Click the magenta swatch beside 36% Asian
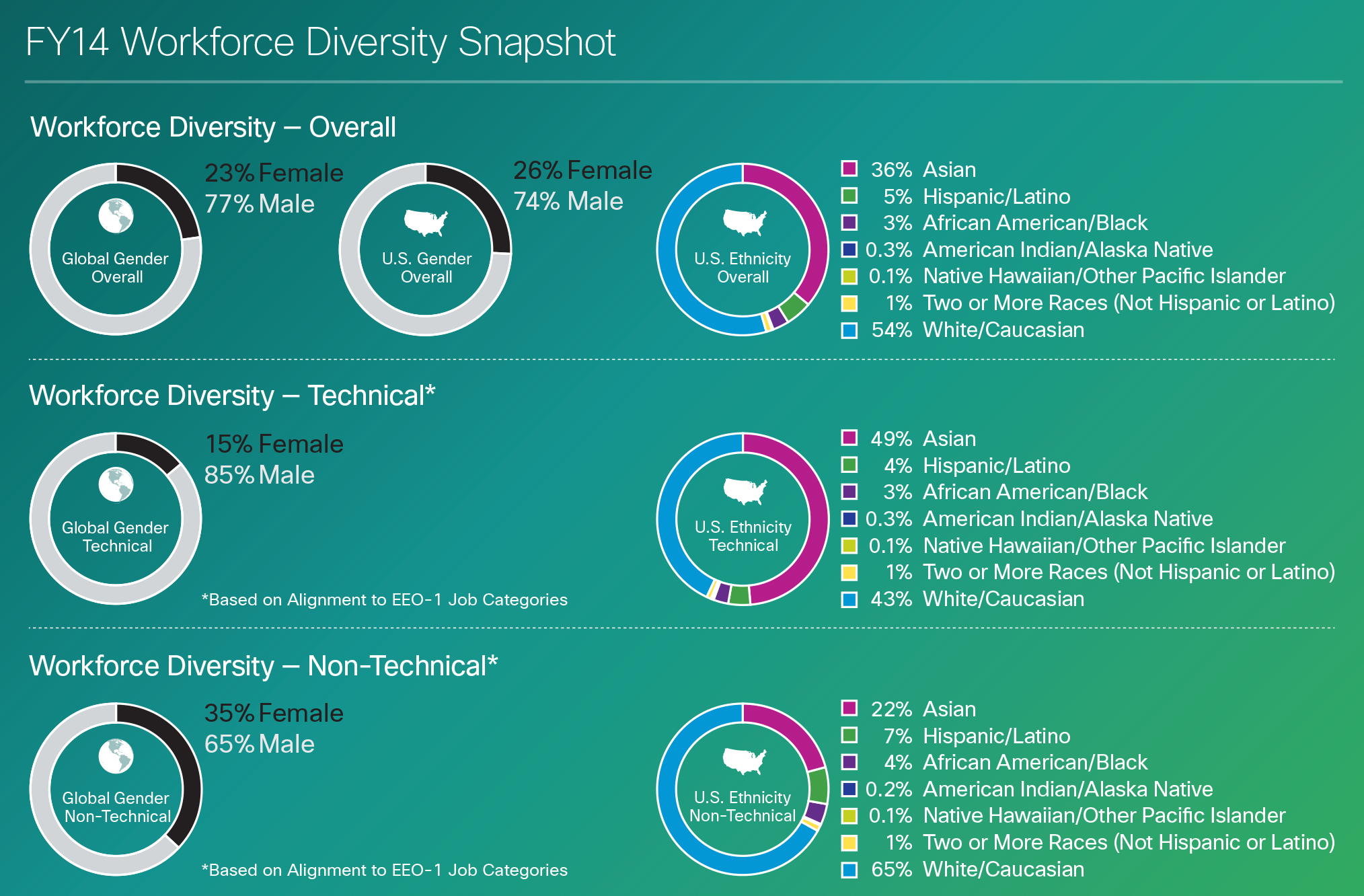 [849, 169]
